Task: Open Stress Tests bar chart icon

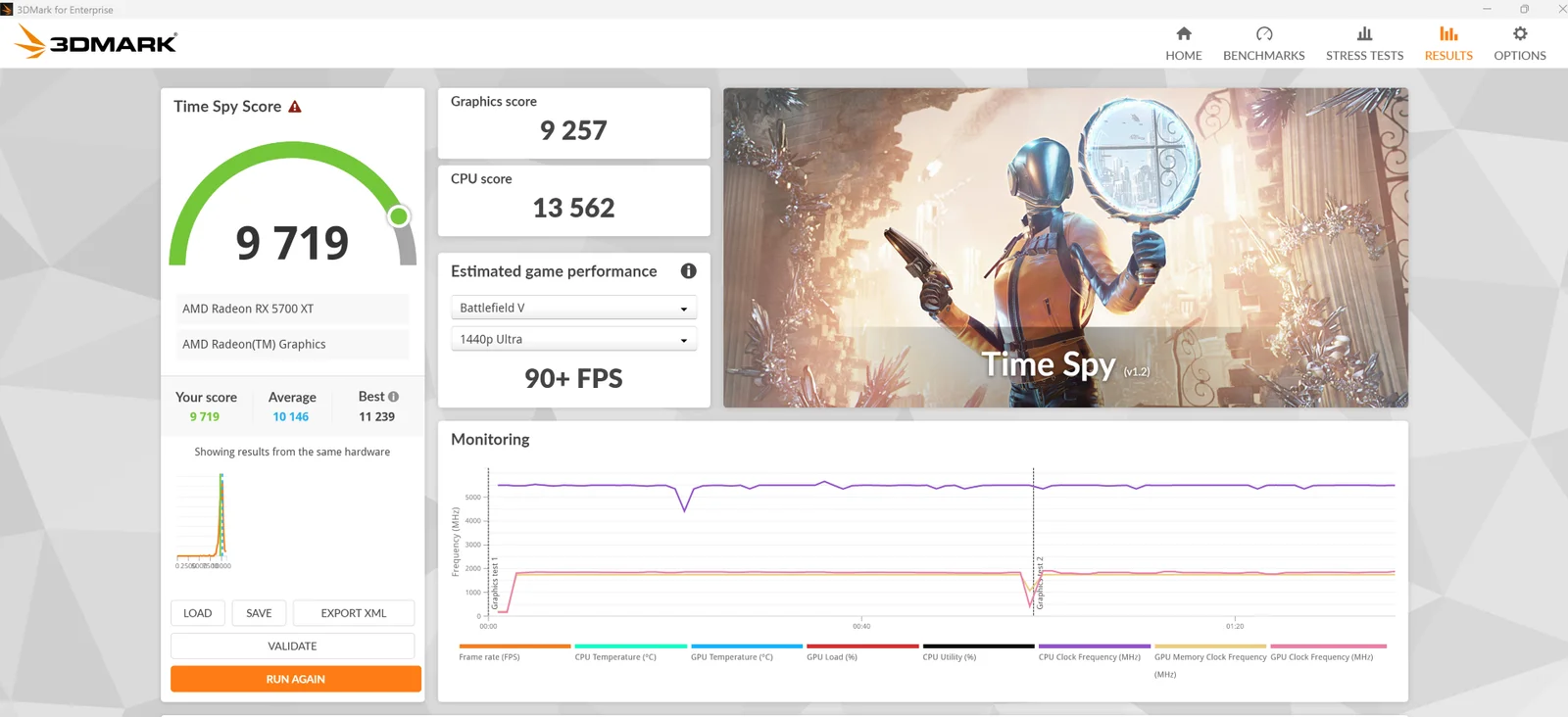Action: click(1364, 34)
